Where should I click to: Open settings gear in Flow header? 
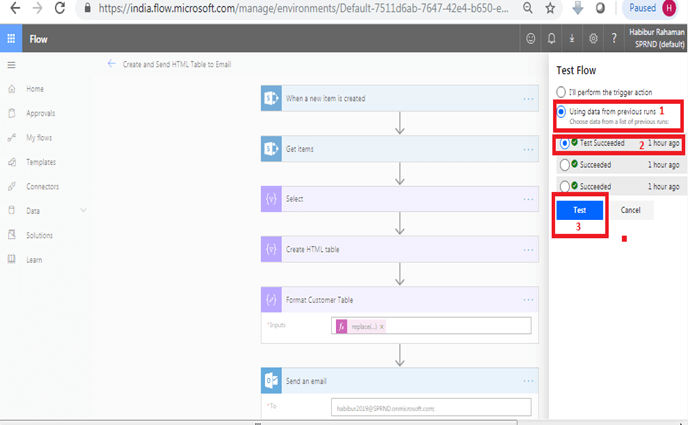[593, 39]
